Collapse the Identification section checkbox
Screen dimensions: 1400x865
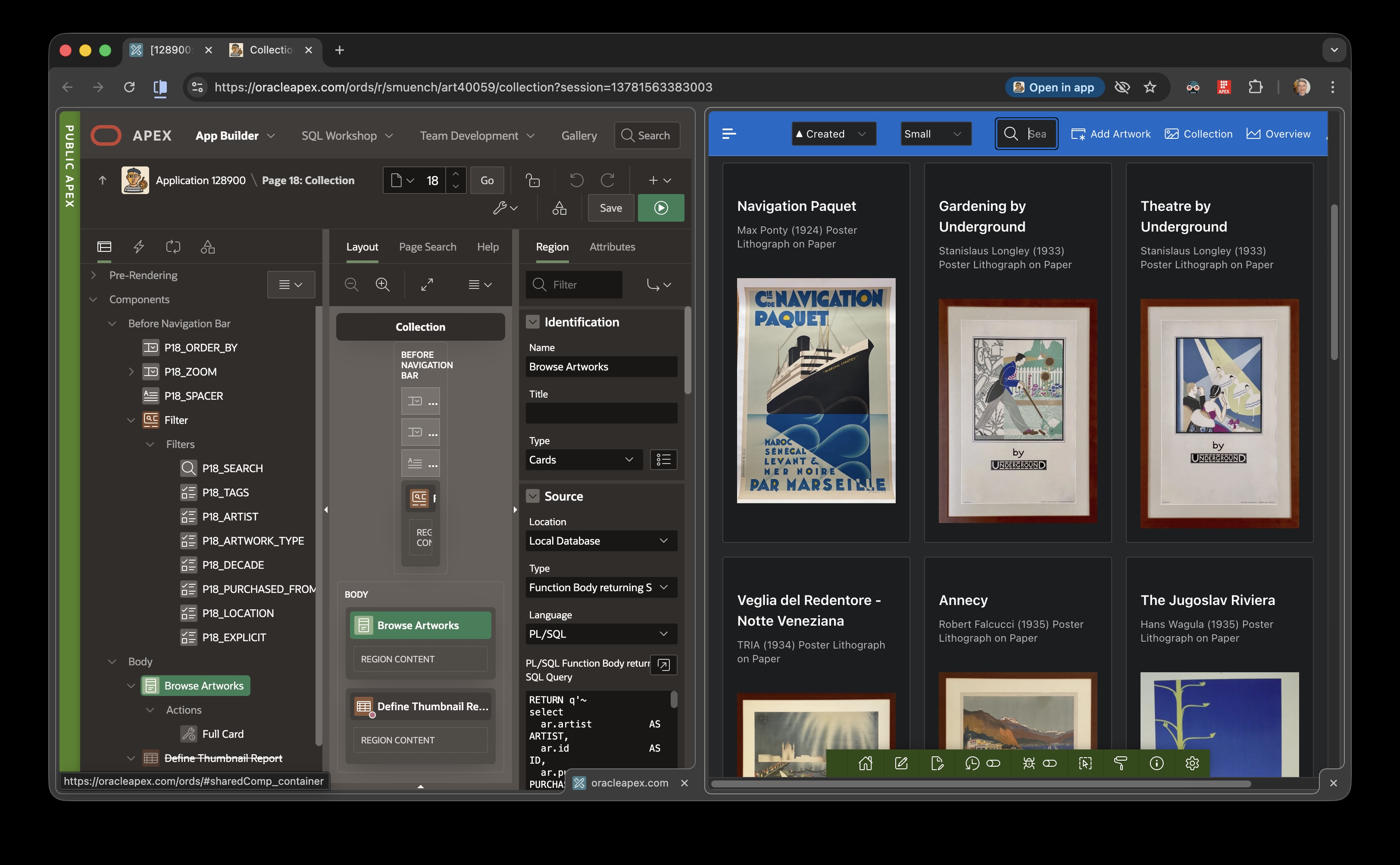[532, 322]
